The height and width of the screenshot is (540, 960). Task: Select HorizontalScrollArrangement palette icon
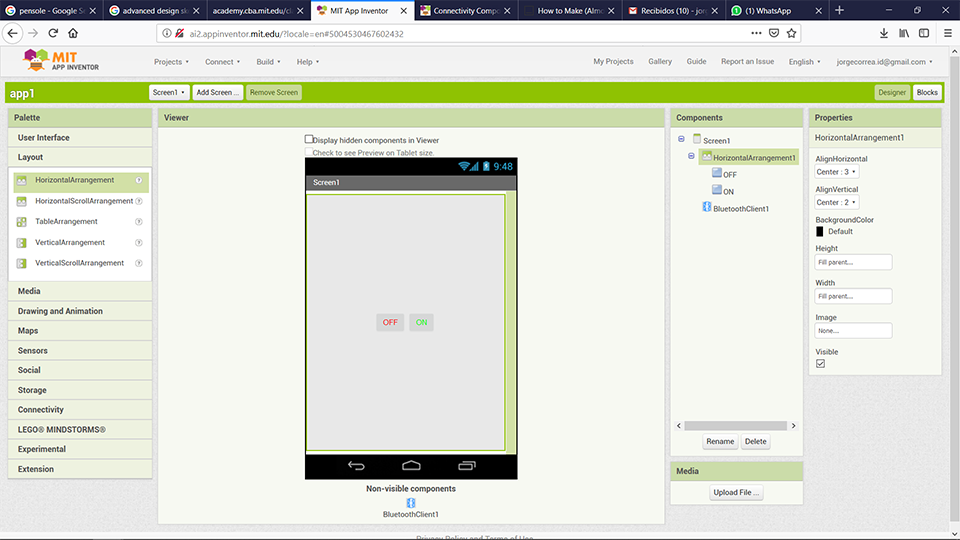tap(21, 201)
